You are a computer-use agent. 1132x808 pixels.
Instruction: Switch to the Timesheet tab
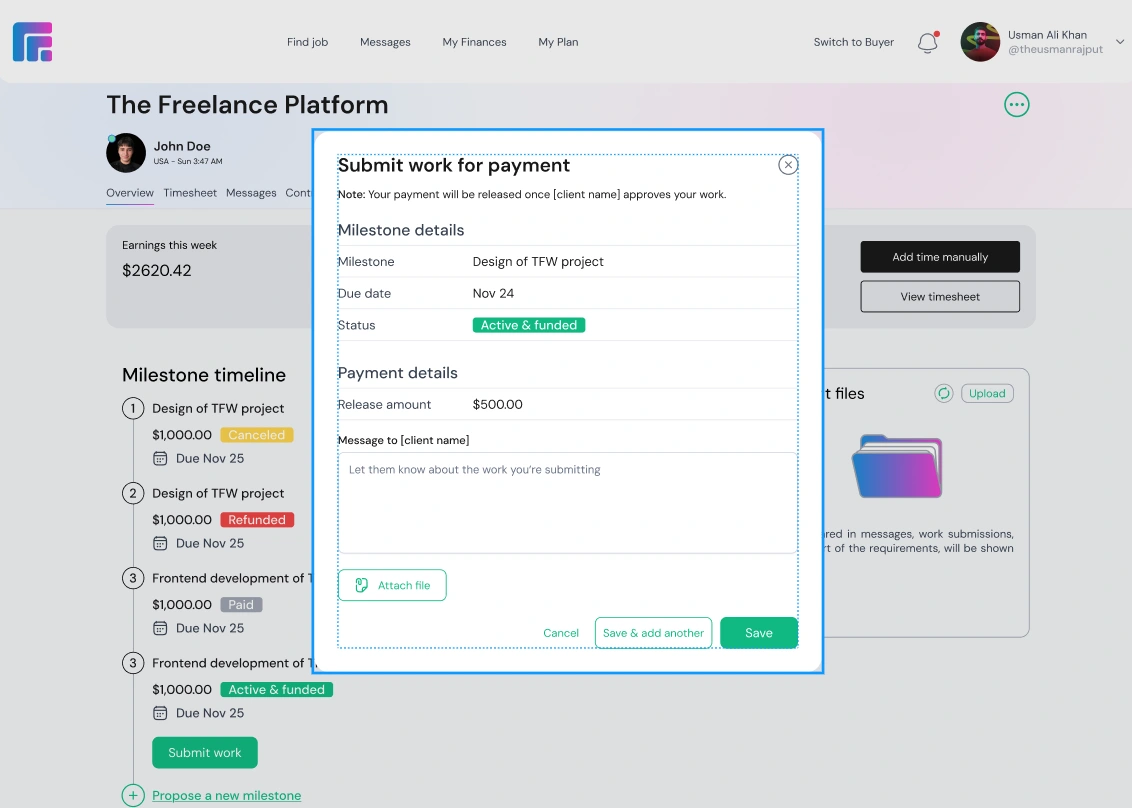coord(190,193)
